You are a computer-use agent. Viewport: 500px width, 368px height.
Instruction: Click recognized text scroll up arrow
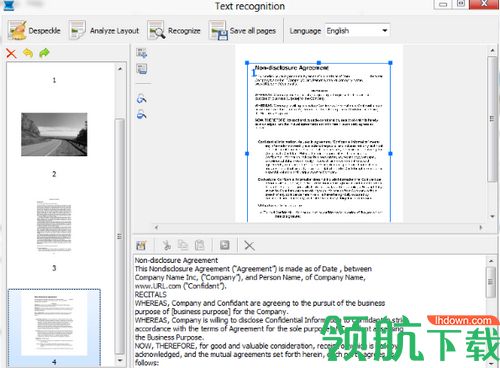(491, 261)
